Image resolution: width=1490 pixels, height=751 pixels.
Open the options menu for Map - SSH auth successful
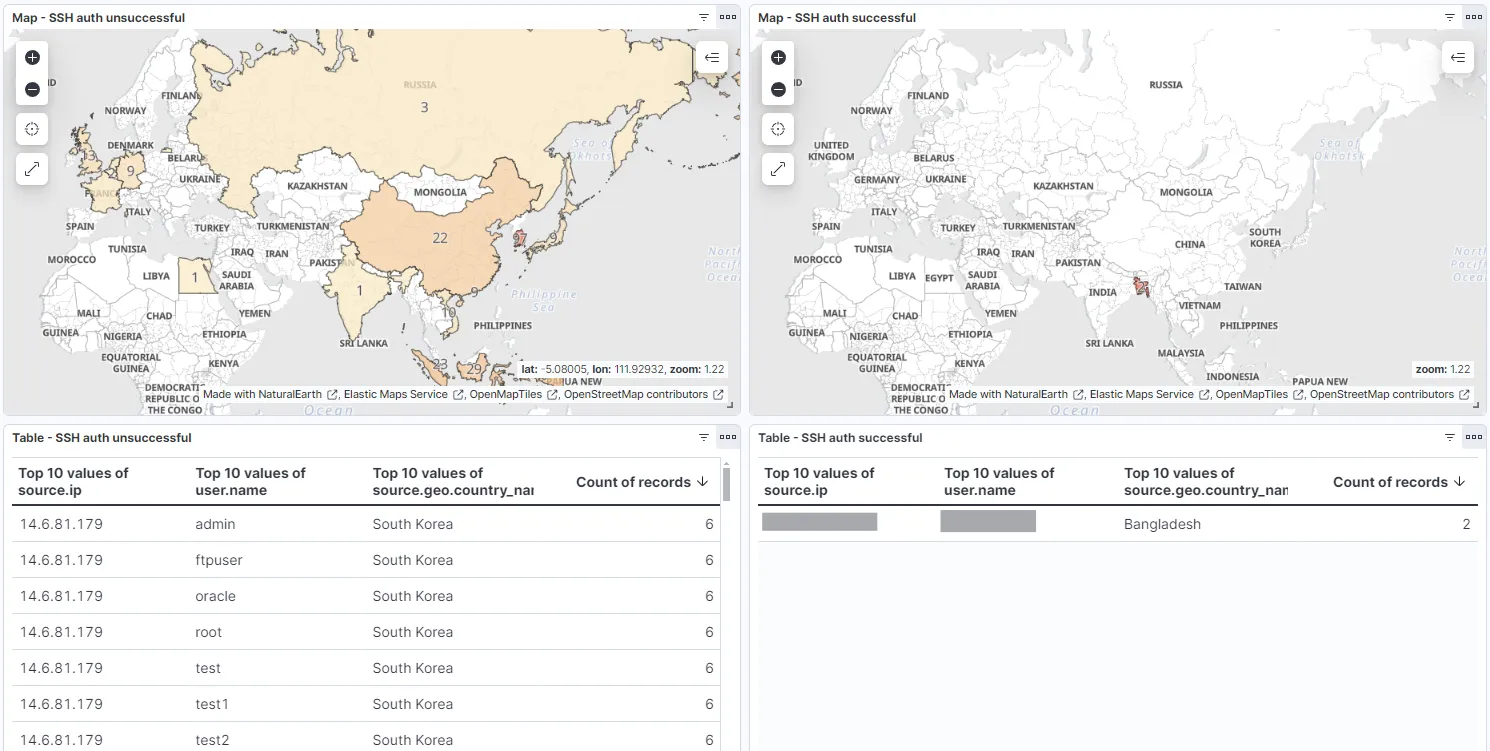pyautogui.click(x=1473, y=17)
